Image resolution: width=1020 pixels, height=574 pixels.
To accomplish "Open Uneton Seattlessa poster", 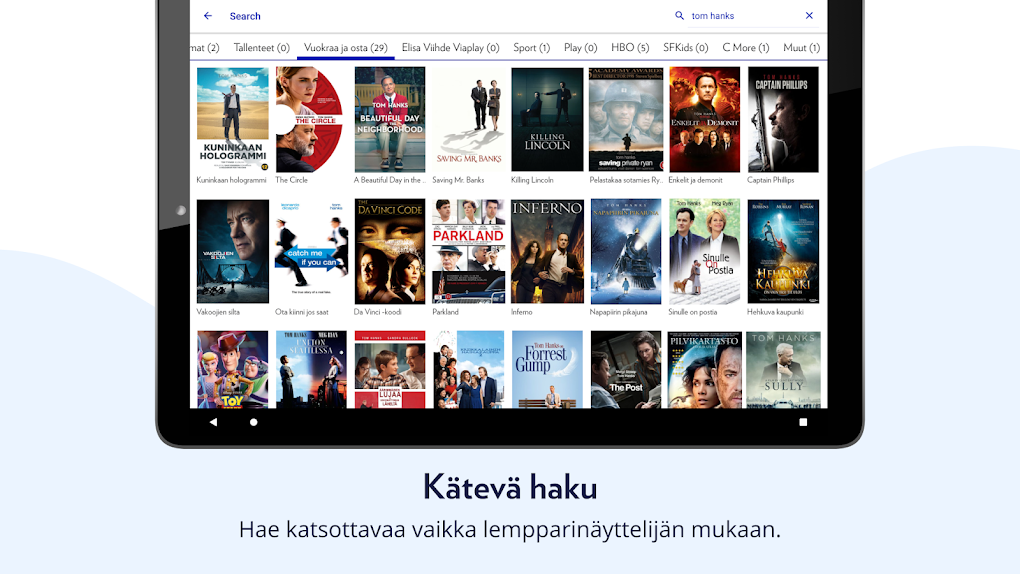I will pyautogui.click(x=311, y=370).
